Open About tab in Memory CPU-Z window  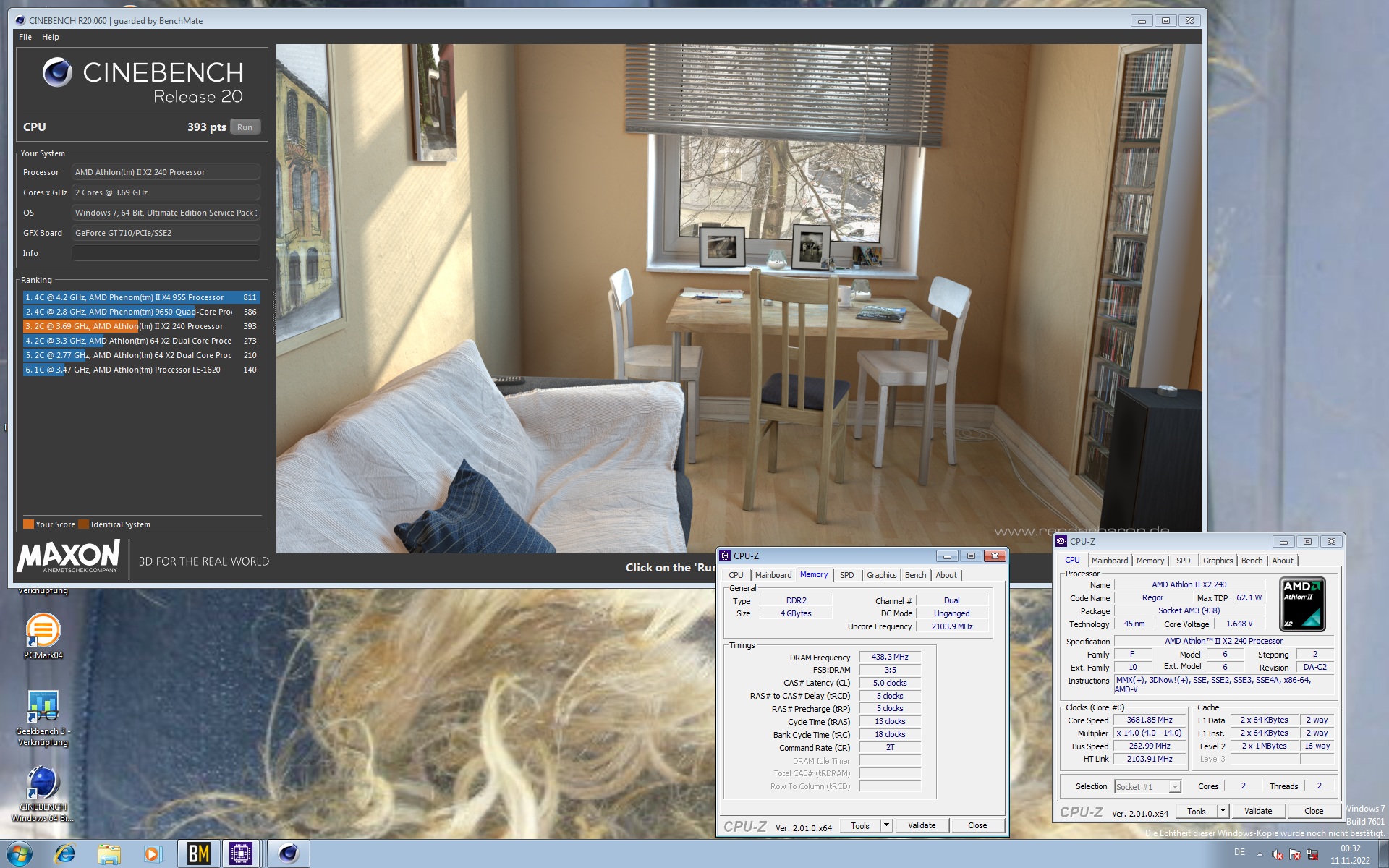946,575
